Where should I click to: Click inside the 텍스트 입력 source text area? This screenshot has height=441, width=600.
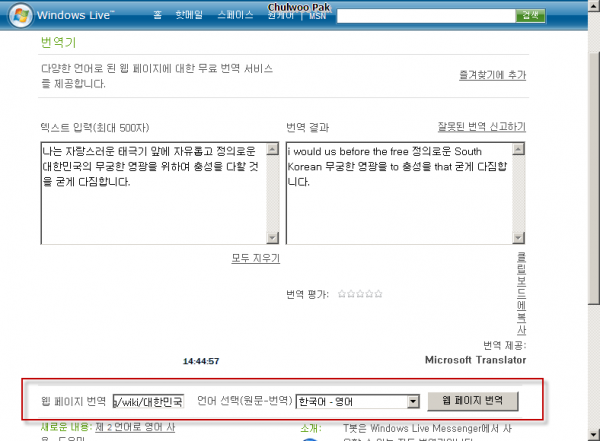pyautogui.click(x=154, y=193)
